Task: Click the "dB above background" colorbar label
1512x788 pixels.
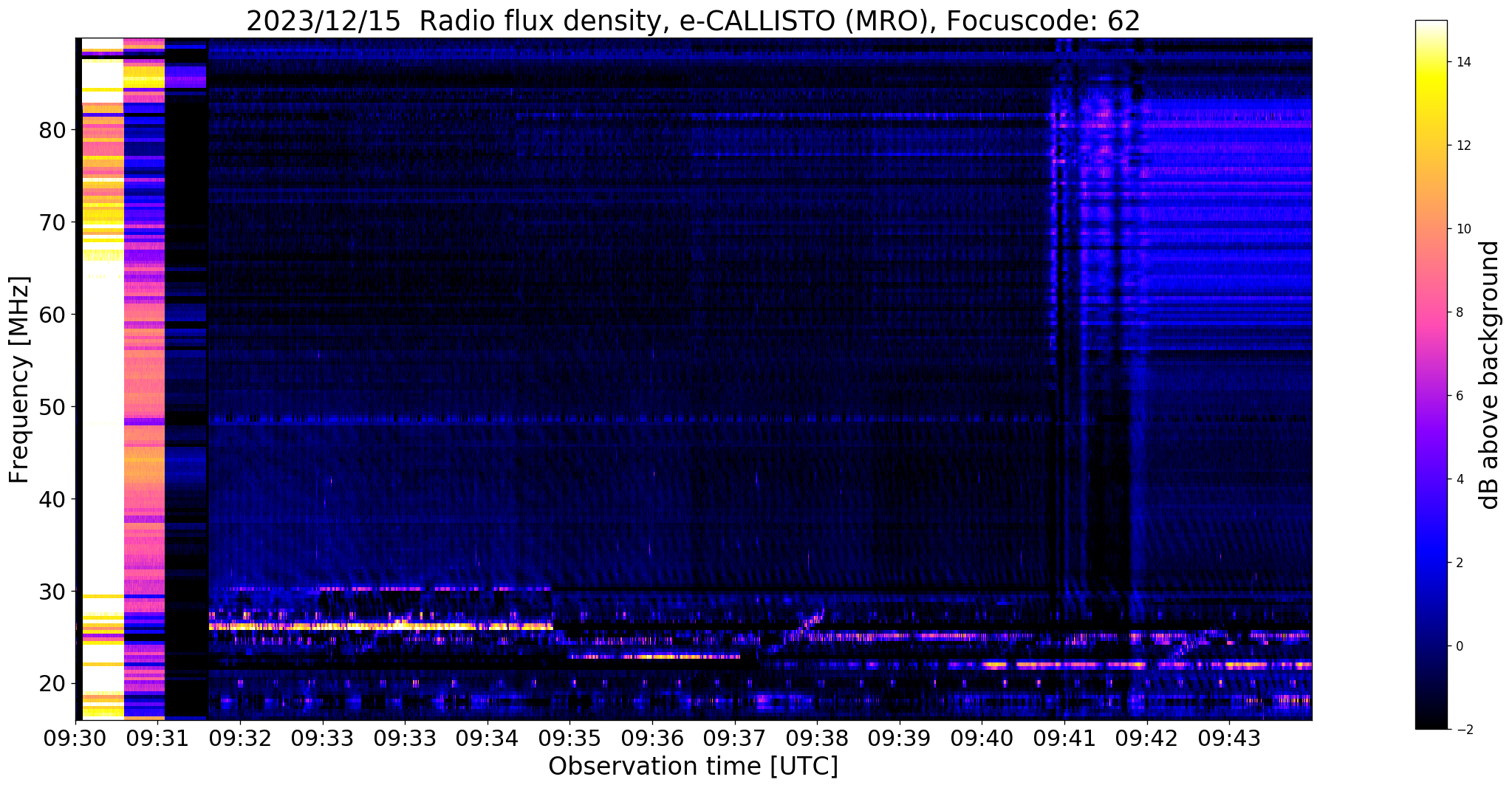Action: coord(1489,374)
